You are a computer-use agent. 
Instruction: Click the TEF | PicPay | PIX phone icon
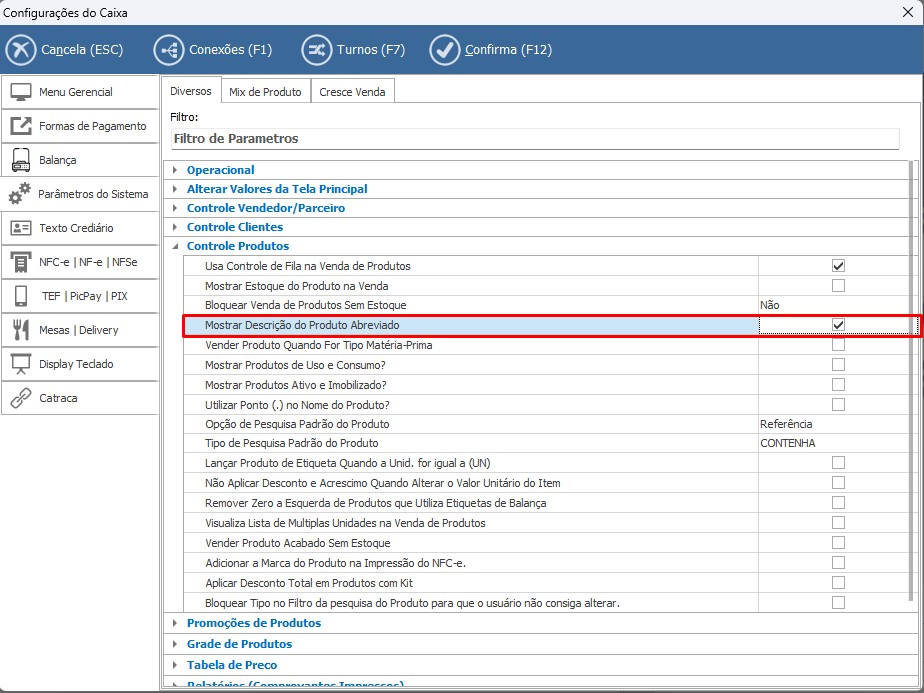coord(21,296)
